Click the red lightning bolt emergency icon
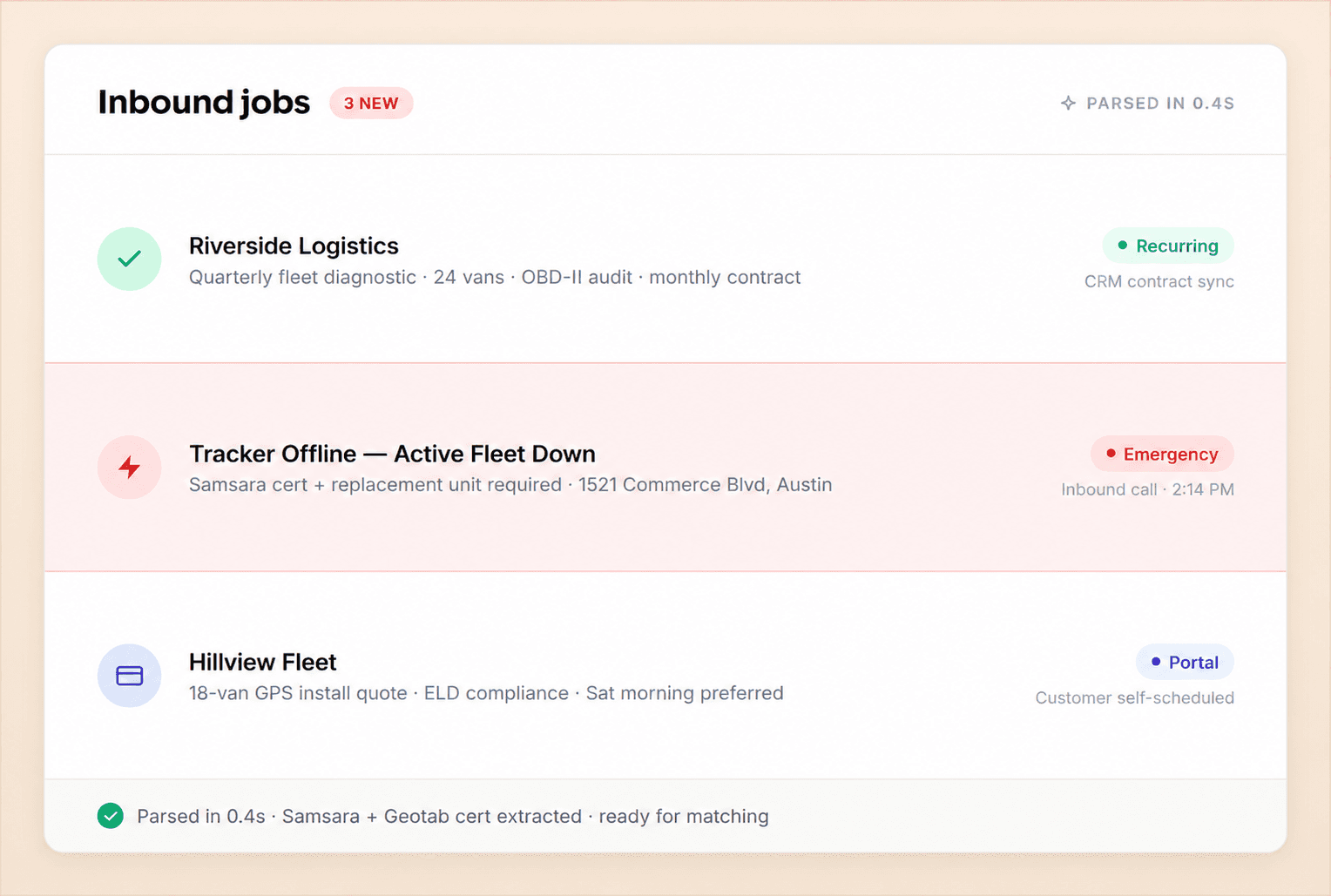This screenshot has height=896, width=1331. (x=129, y=468)
